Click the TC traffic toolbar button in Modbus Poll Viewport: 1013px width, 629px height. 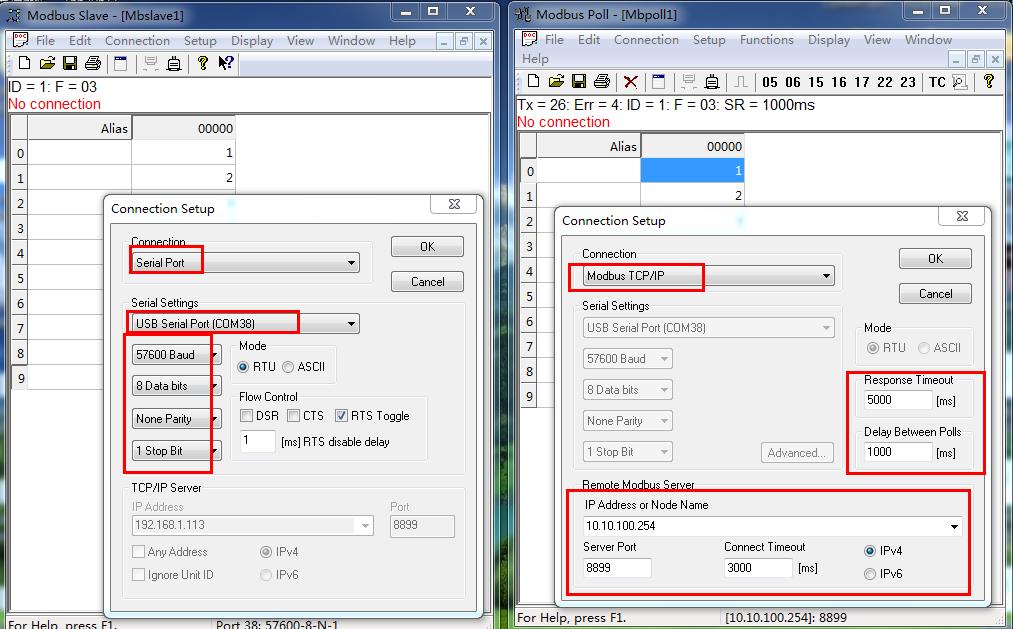(x=937, y=82)
